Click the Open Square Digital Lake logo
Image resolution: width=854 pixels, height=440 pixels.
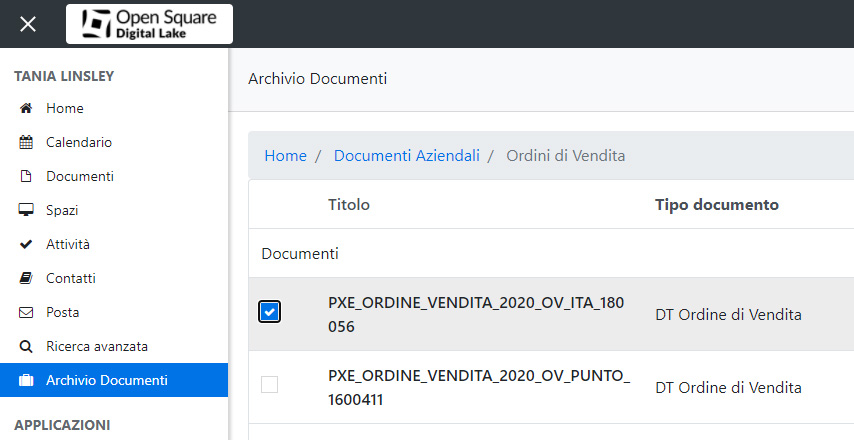coord(149,24)
